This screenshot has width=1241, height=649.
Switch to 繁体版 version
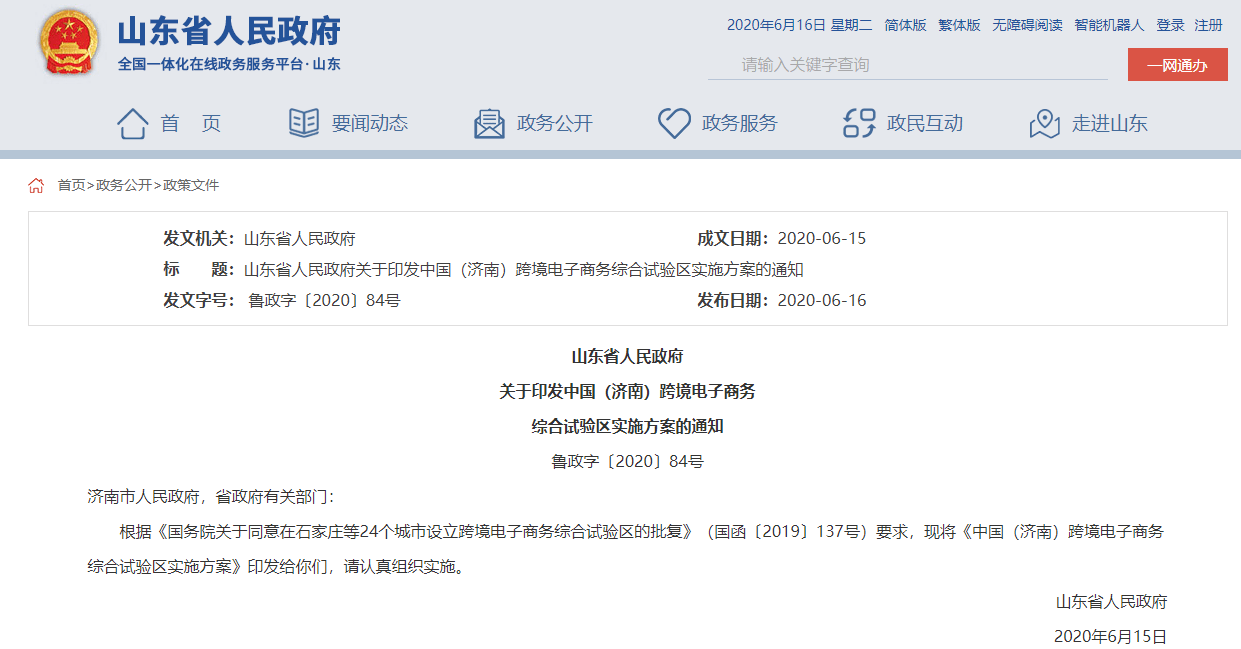[x=958, y=25]
